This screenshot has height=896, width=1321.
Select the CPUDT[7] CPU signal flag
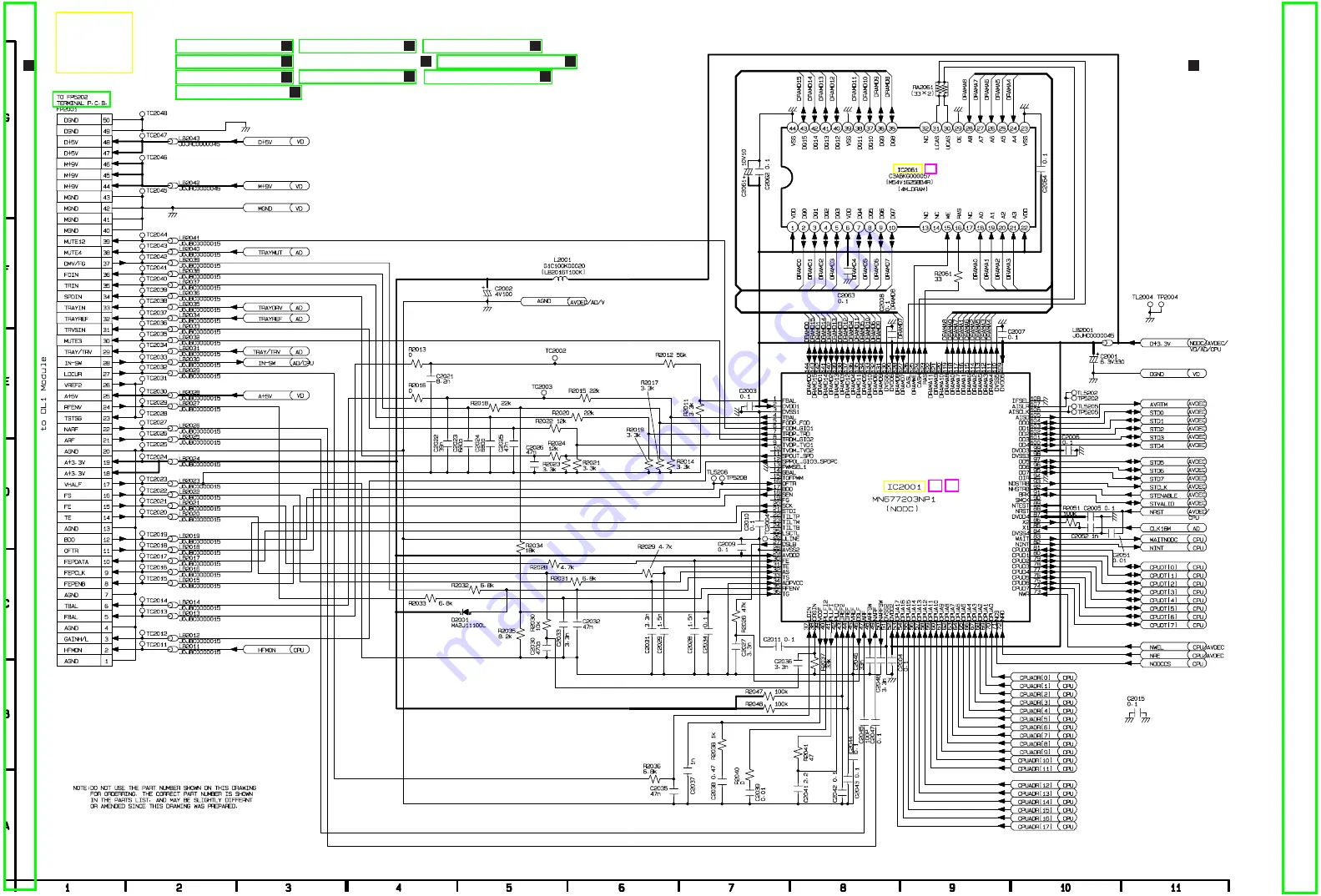coord(1172,625)
